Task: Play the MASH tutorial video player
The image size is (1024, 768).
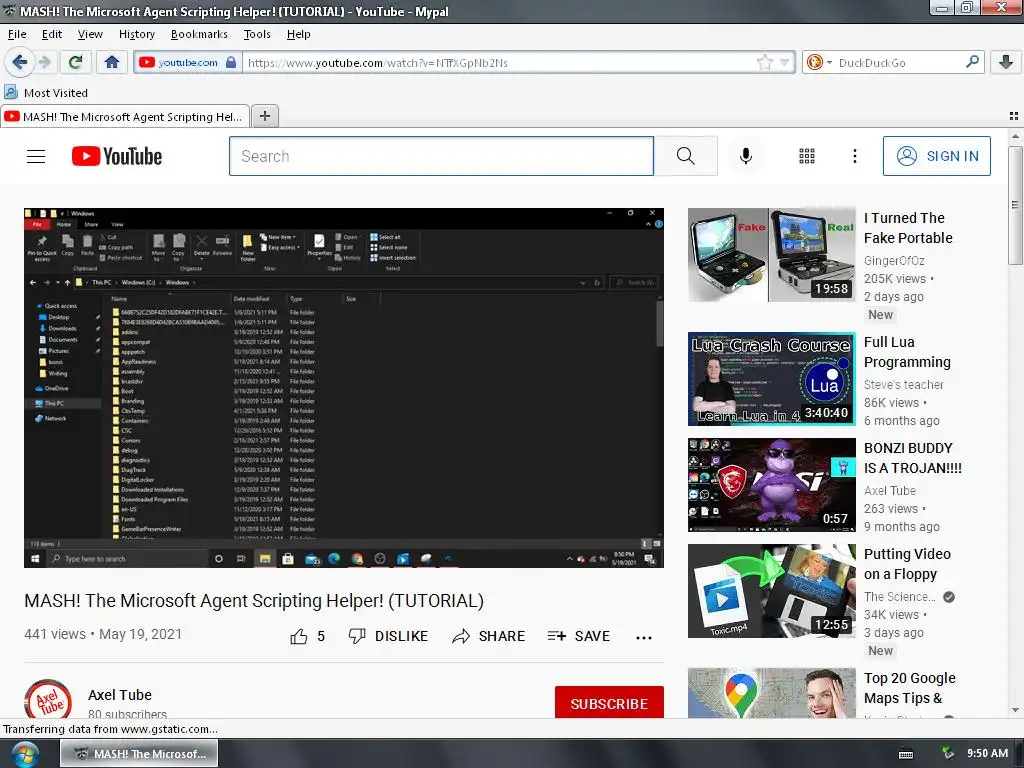Action: [x=344, y=388]
